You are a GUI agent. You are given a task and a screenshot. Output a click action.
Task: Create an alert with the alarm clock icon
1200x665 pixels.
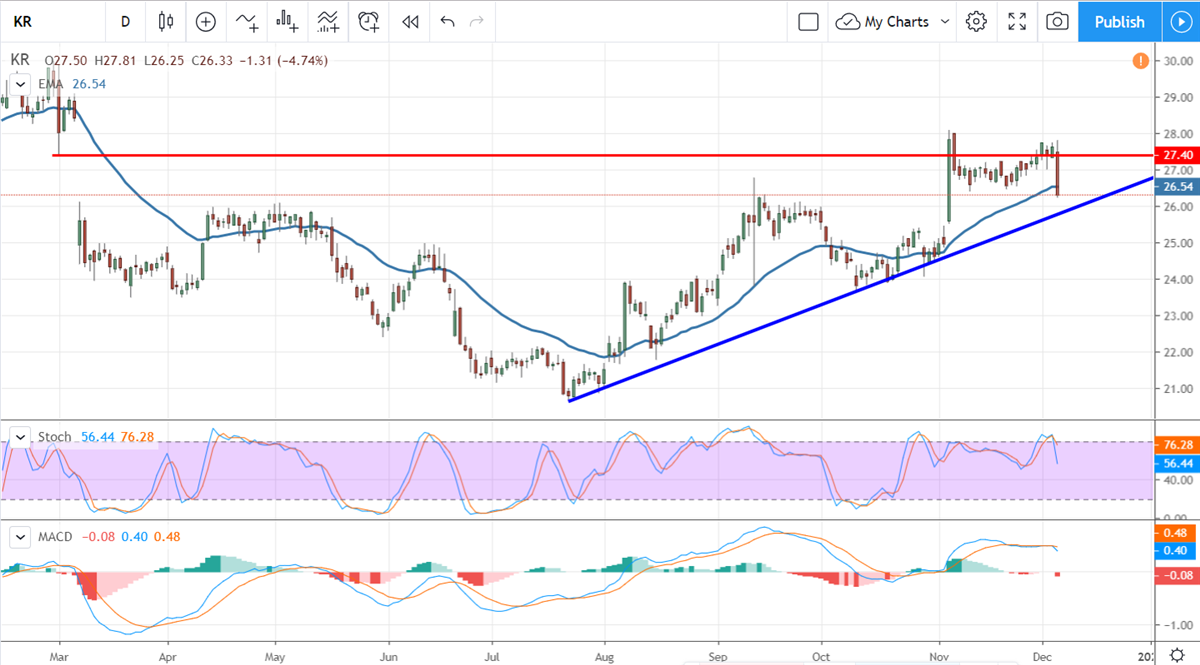coord(369,21)
